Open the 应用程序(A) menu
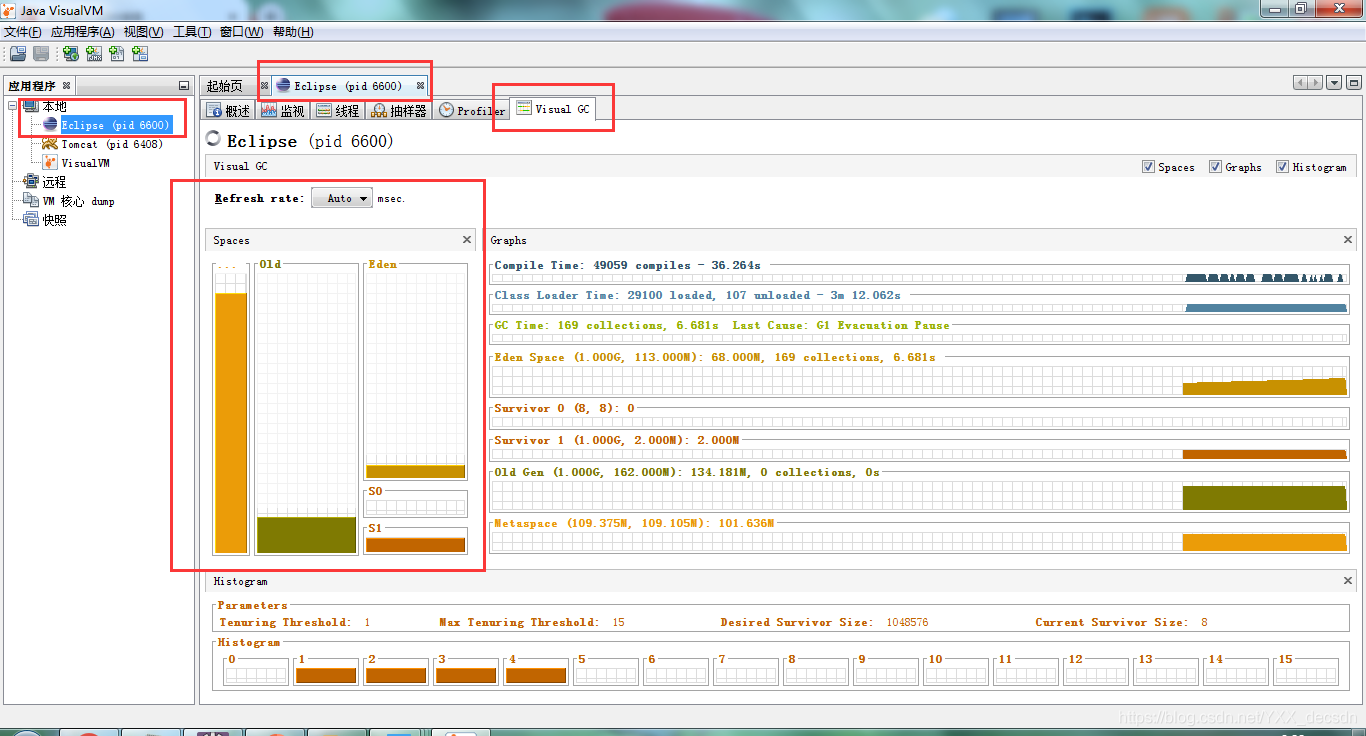Screen dimensions: 1366x736 [x=83, y=32]
